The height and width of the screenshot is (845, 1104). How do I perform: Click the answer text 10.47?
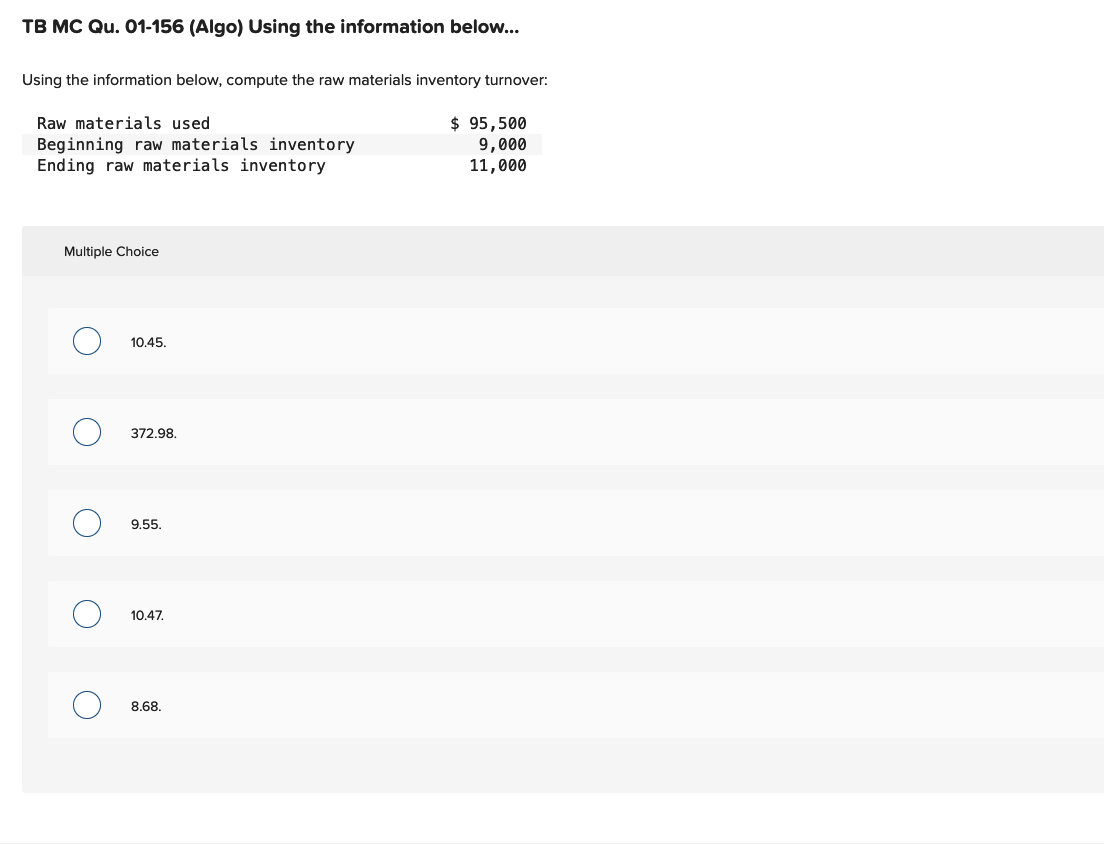(147, 615)
